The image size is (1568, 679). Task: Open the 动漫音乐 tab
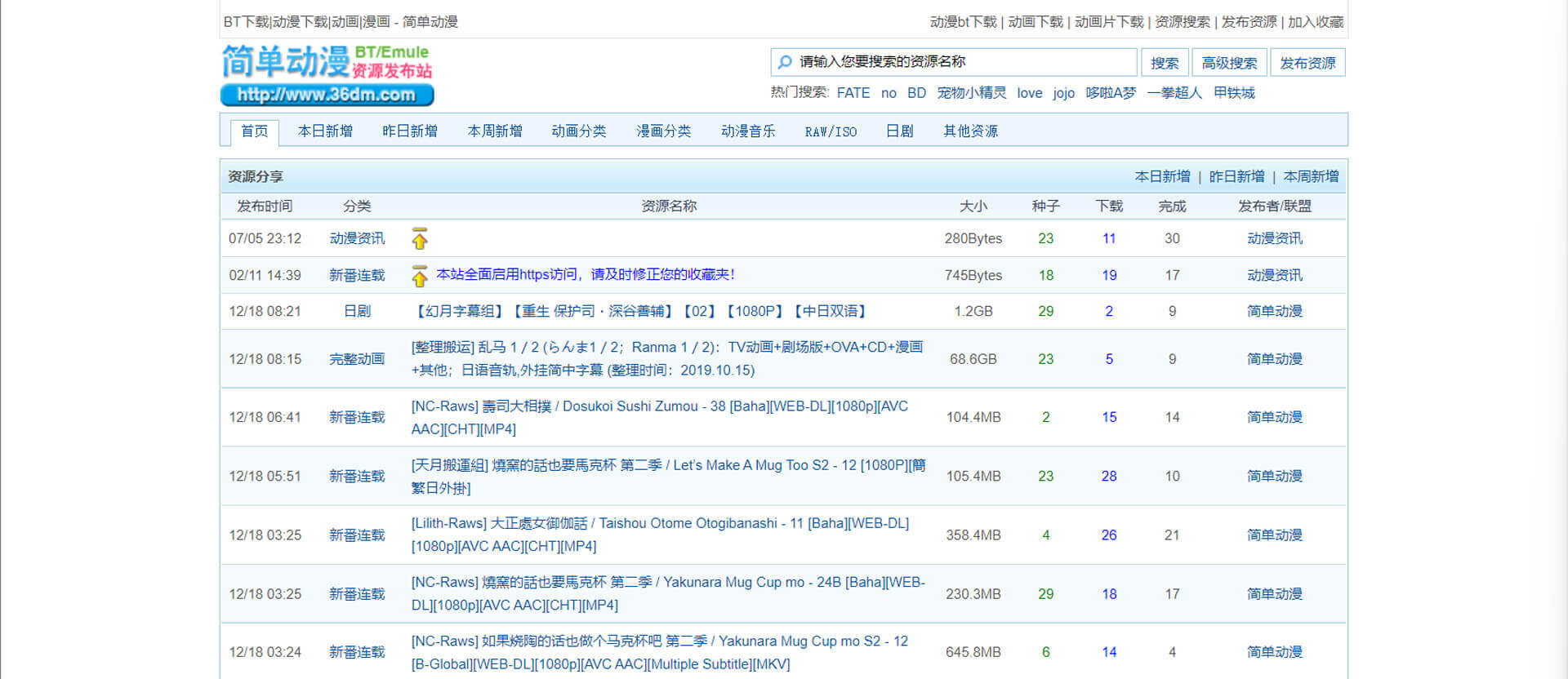click(748, 131)
